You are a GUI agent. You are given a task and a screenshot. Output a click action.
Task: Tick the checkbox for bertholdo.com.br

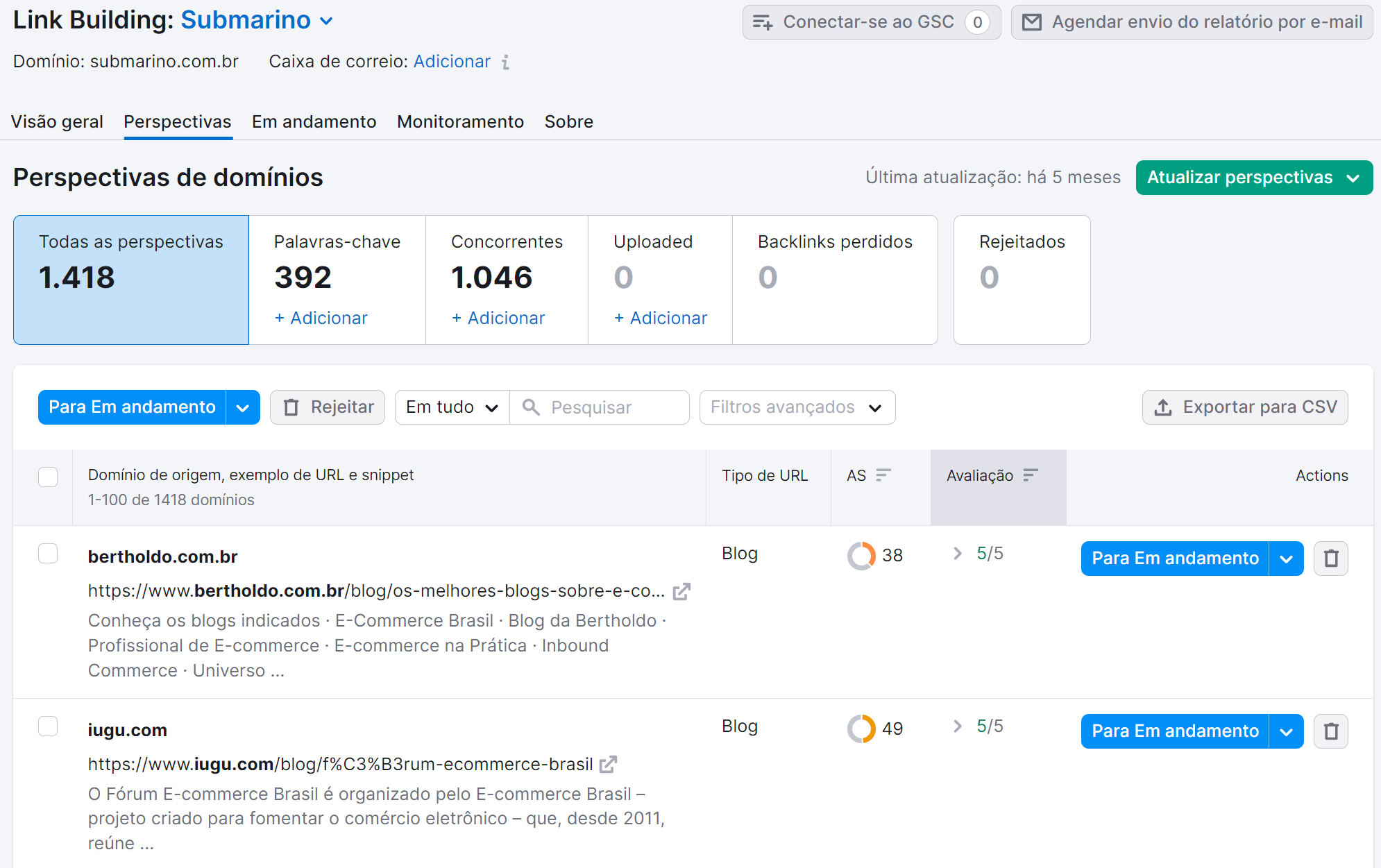(x=48, y=554)
